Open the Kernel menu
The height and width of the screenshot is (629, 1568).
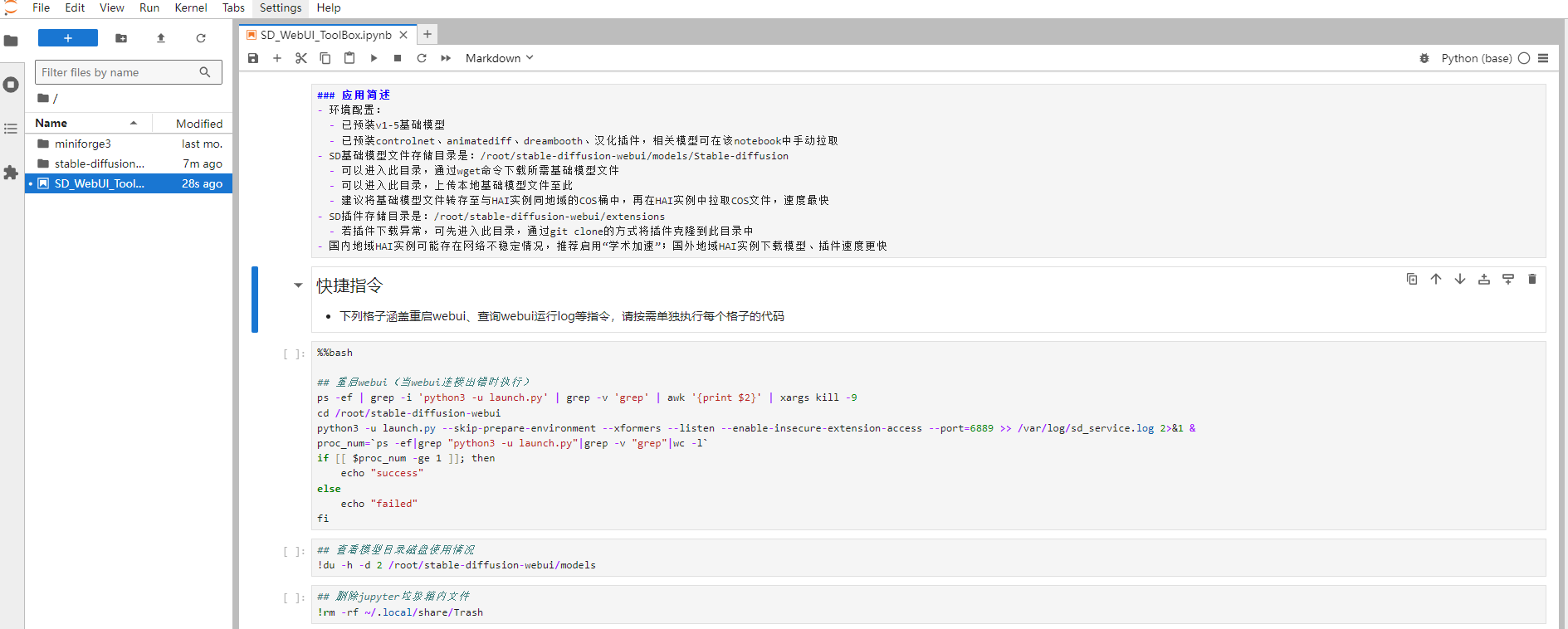[191, 7]
